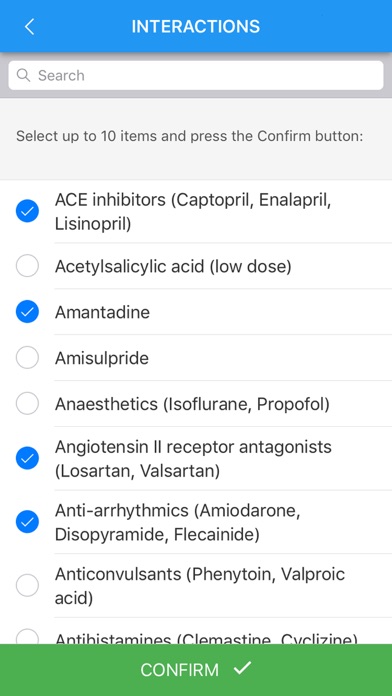The width and height of the screenshot is (392, 696).
Task: Tap the INTERACTIONS header title
Action: (196, 27)
